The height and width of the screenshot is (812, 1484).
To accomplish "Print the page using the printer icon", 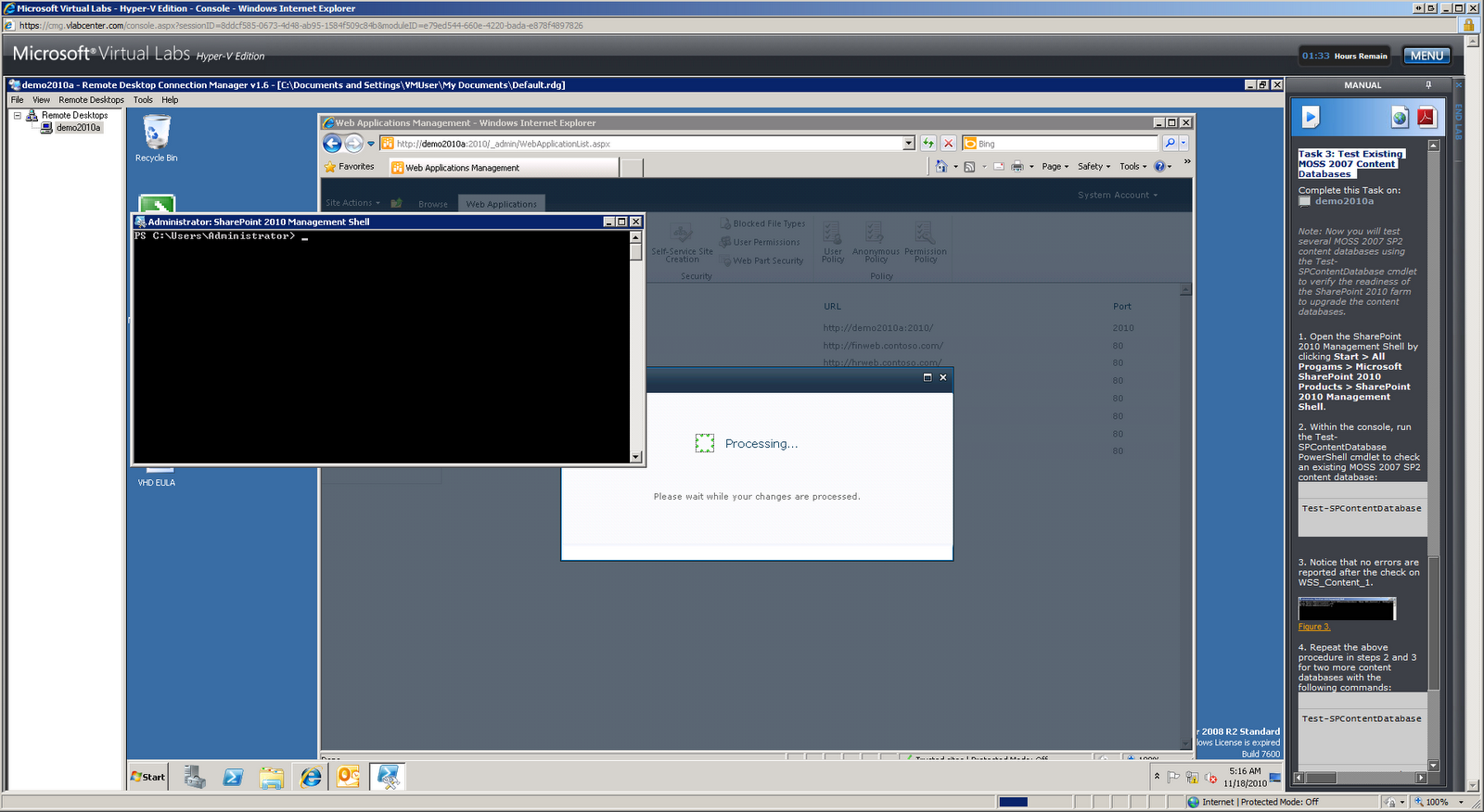I will 1017,167.
